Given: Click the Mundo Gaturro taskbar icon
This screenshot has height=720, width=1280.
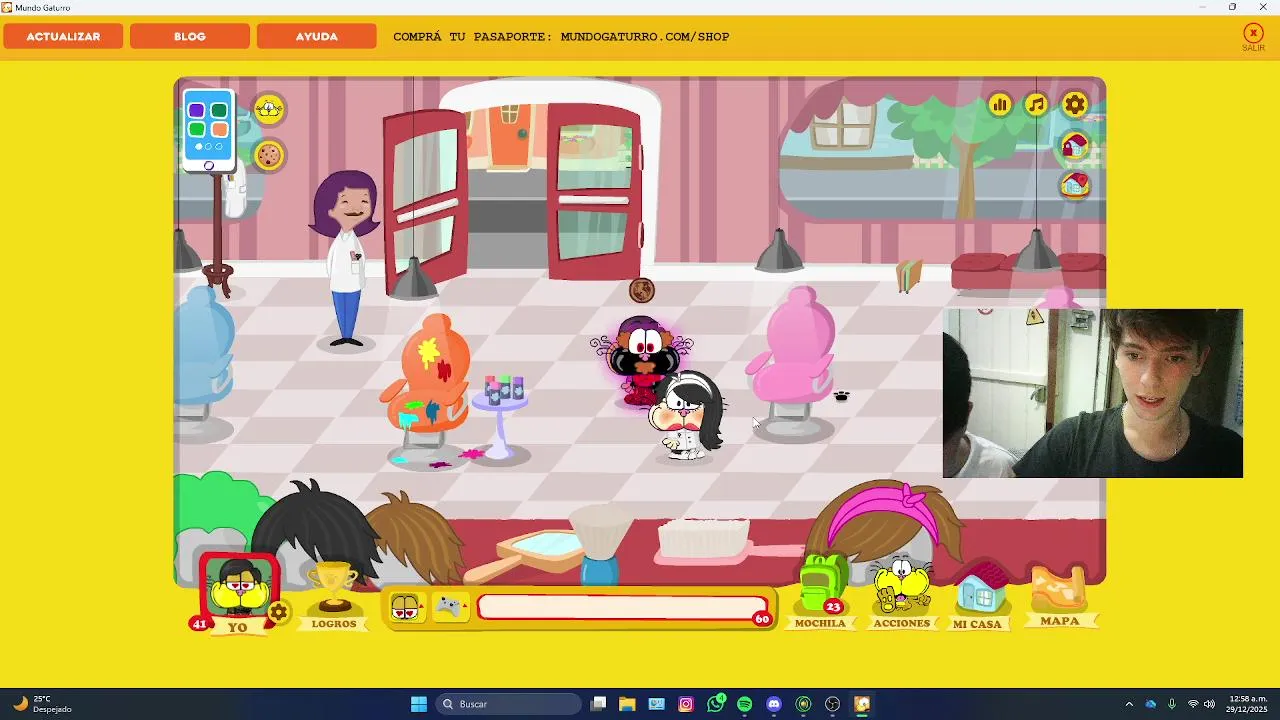Looking at the screenshot, I should [x=862, y=704].
